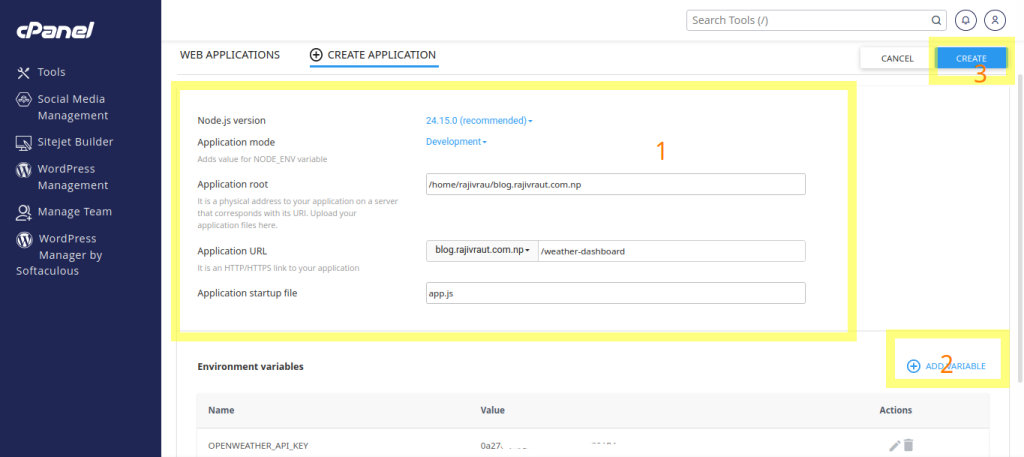Viewport: 1024px width, 457px height.
Task: Open the notifications bell
Action: coord(965,20)
